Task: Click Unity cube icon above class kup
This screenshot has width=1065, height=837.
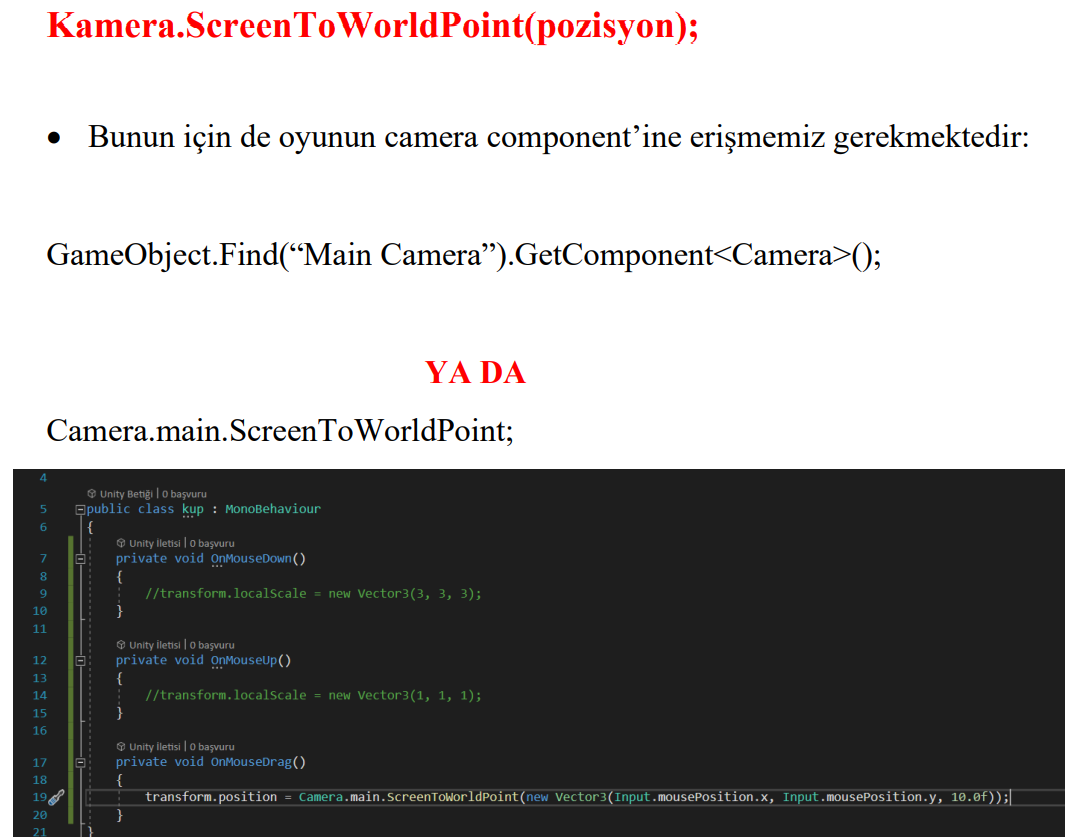Action: [x=92, y=493]
